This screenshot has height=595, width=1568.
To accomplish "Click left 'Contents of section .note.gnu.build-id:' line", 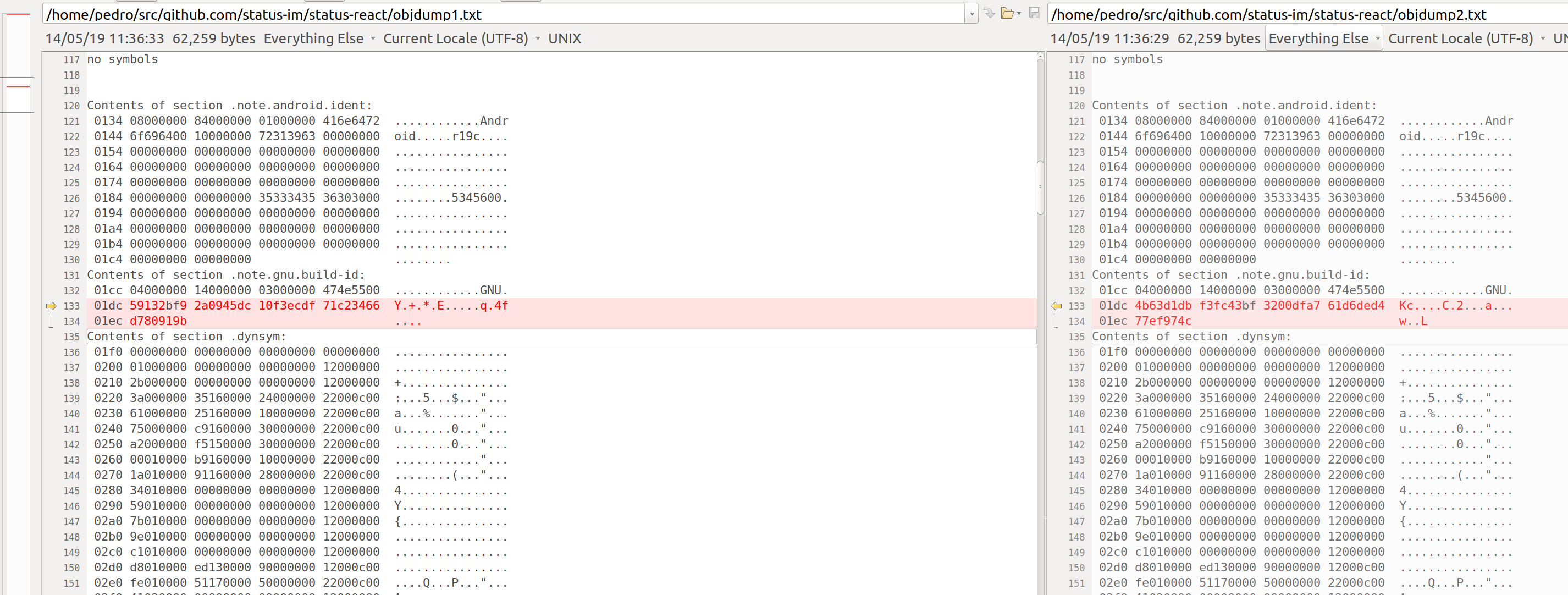I will [226, 274].
